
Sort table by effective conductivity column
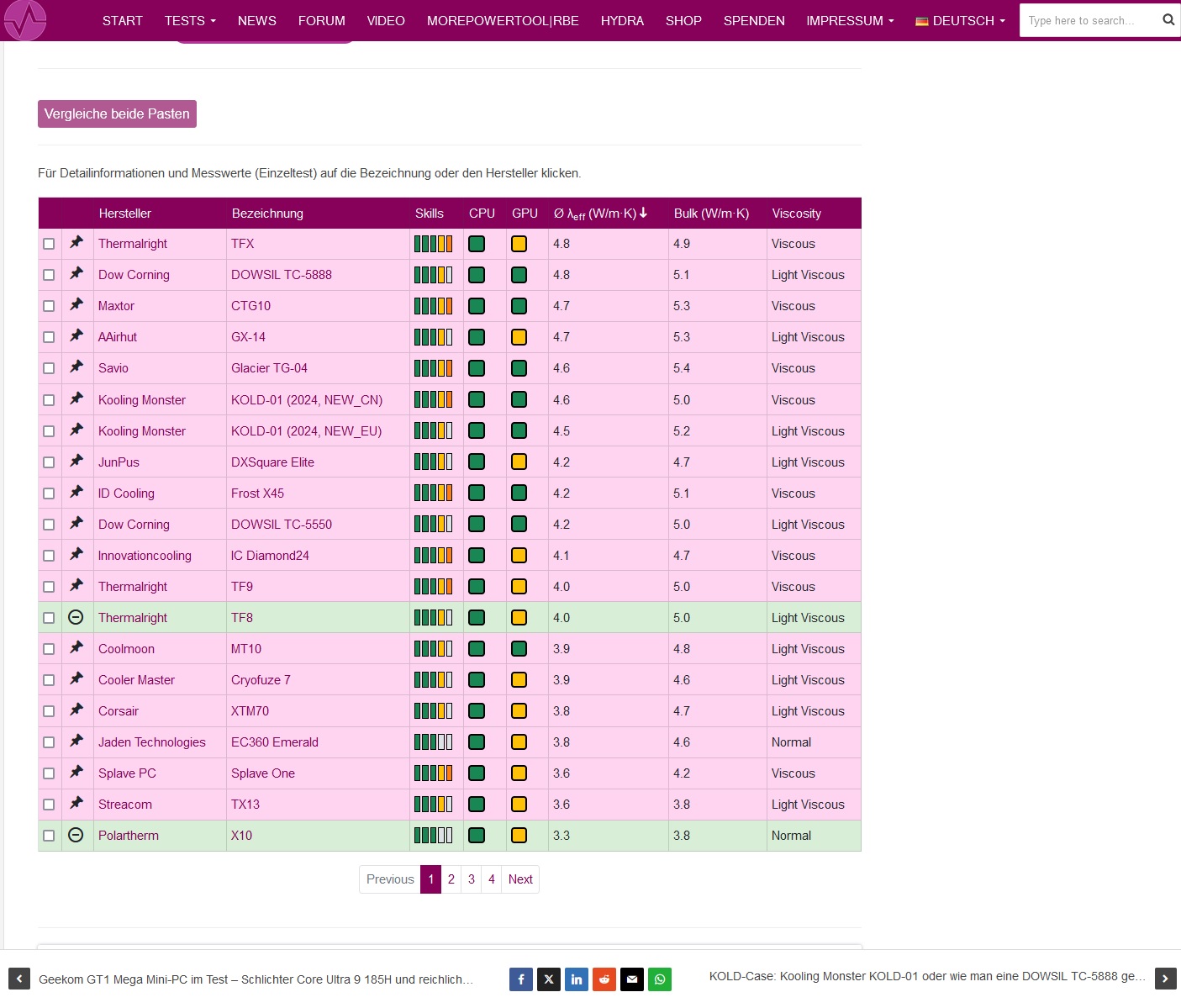pyautogui.click(x=600, y=214)
